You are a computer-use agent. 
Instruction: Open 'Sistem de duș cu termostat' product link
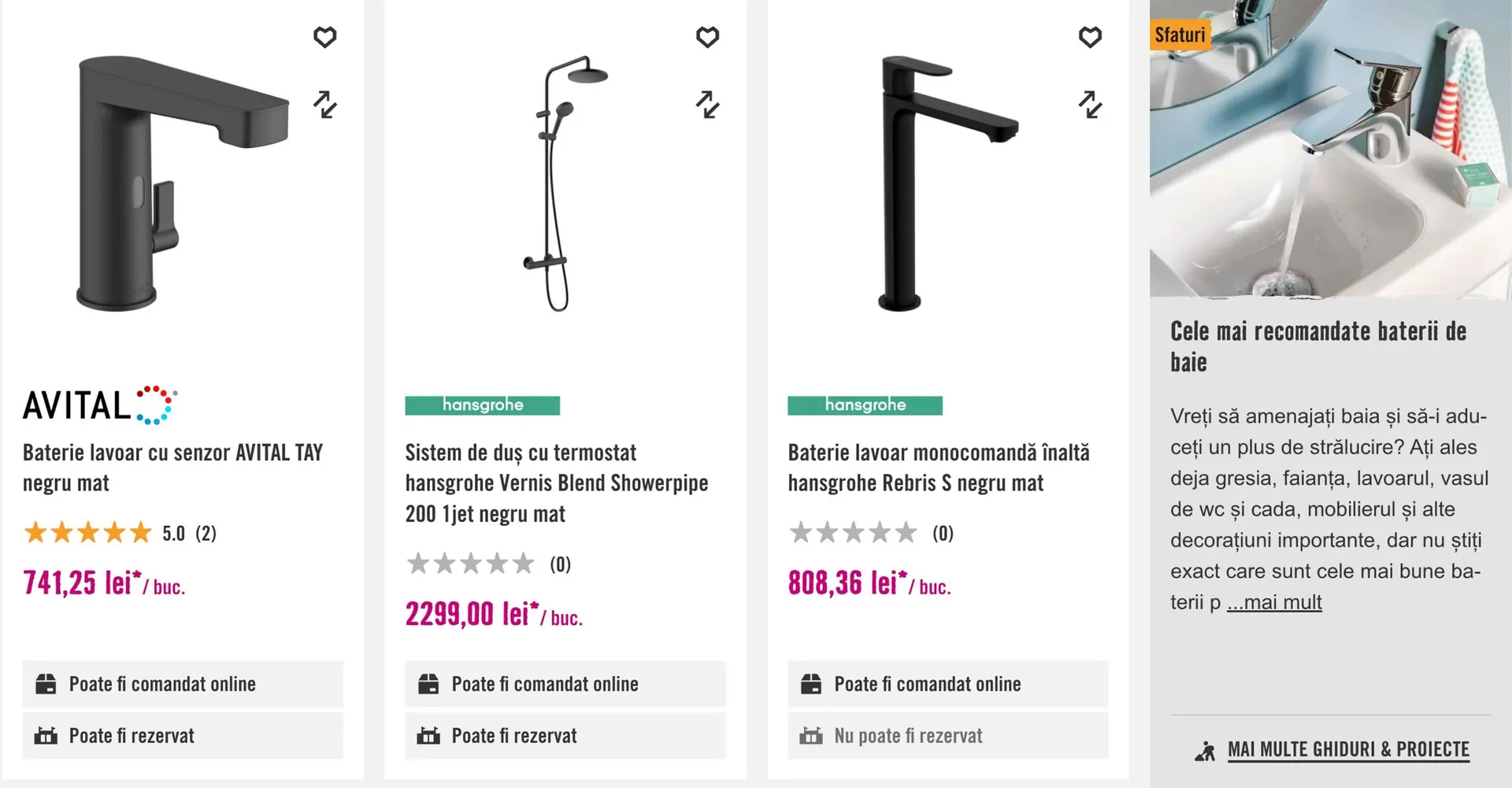[x=556, y=483]
